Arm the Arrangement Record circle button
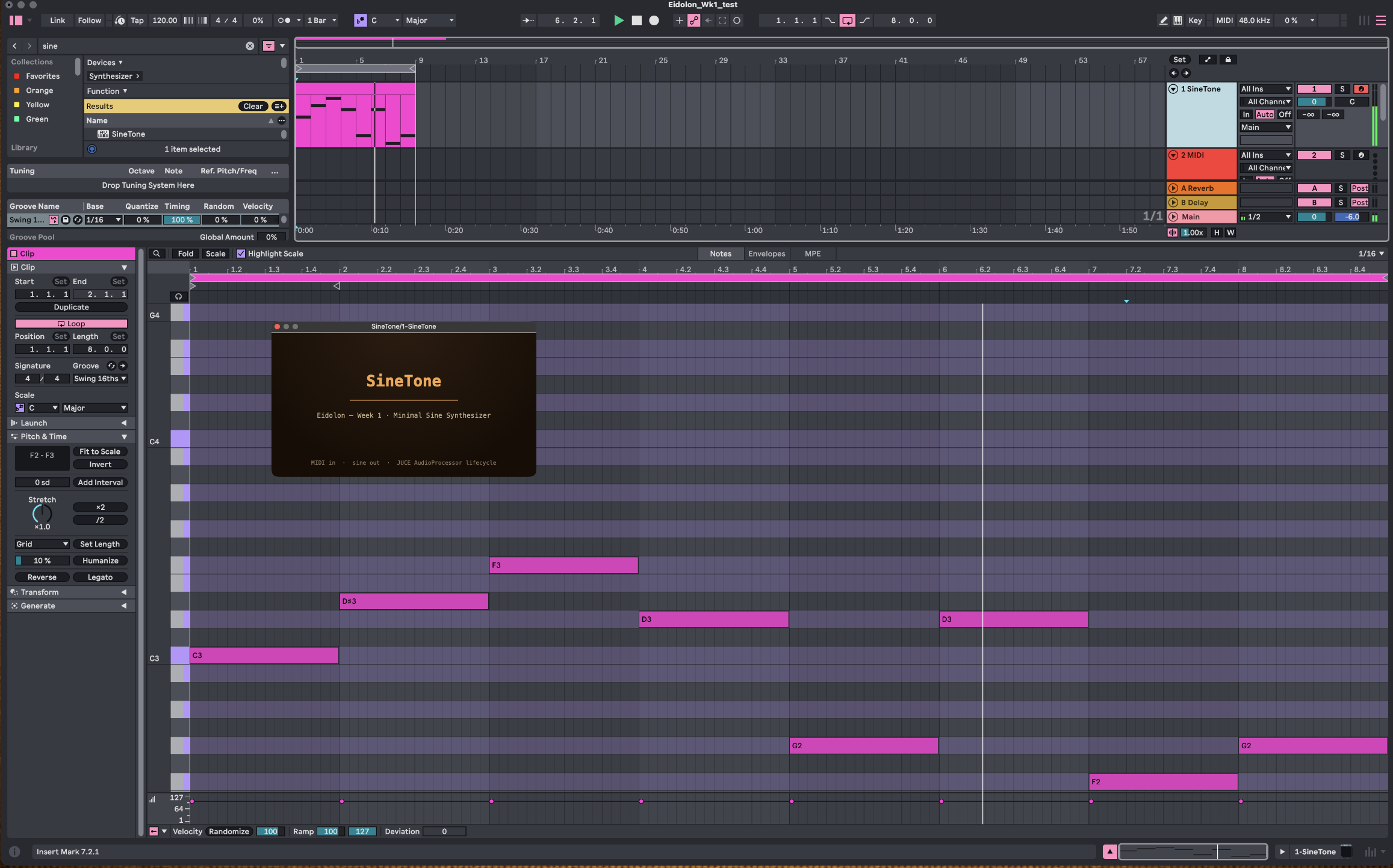Screen dimensions: 1393x868 click(x=654, y=20)
